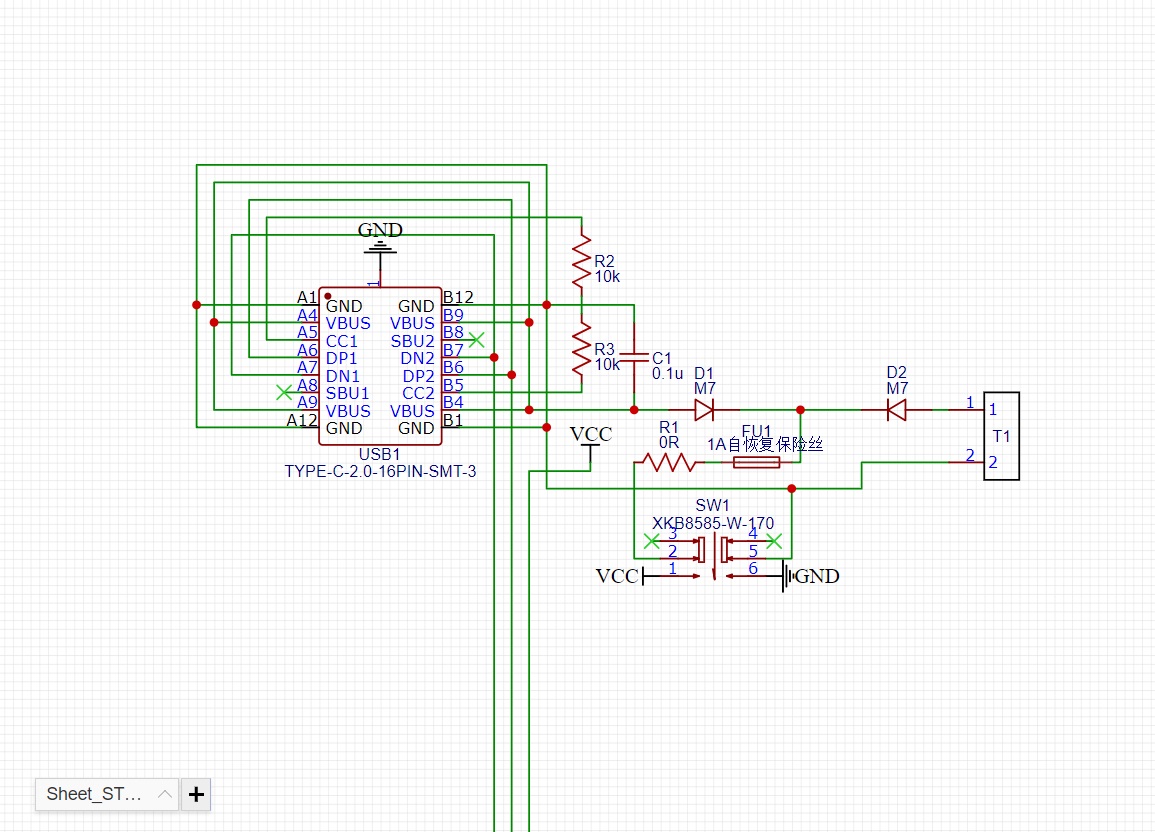Select resistor R2 10k symbol
The image size is (1155, 832).
[582, 261]
